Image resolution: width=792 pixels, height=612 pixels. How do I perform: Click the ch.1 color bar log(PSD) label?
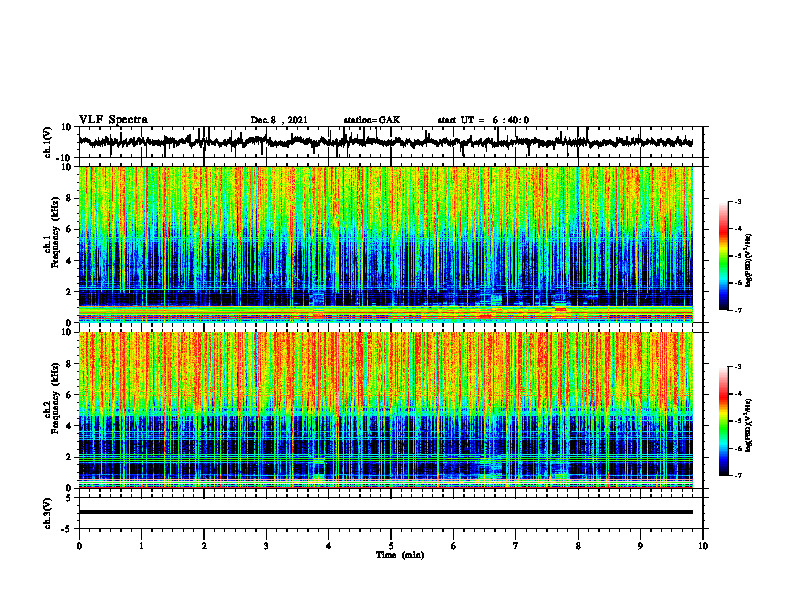[x=749, y=261]
